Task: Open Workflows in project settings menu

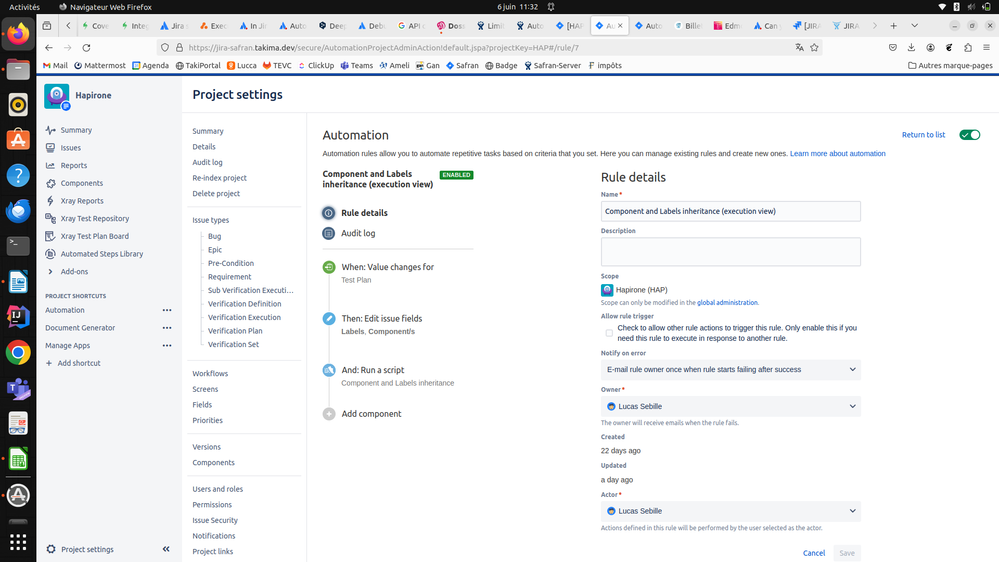Action: click(x=210, y=374)
